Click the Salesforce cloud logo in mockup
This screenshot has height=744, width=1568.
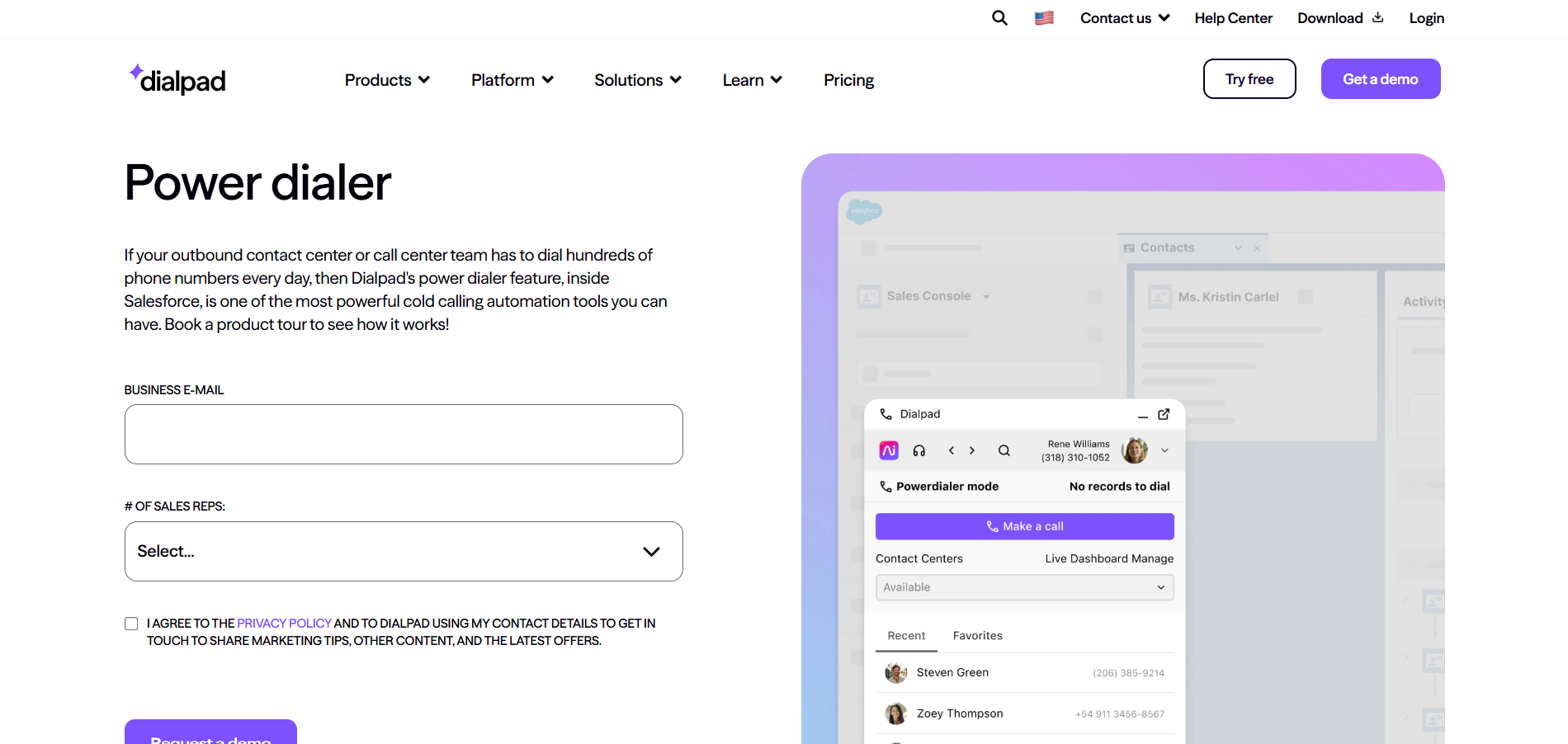pos(864,211)
